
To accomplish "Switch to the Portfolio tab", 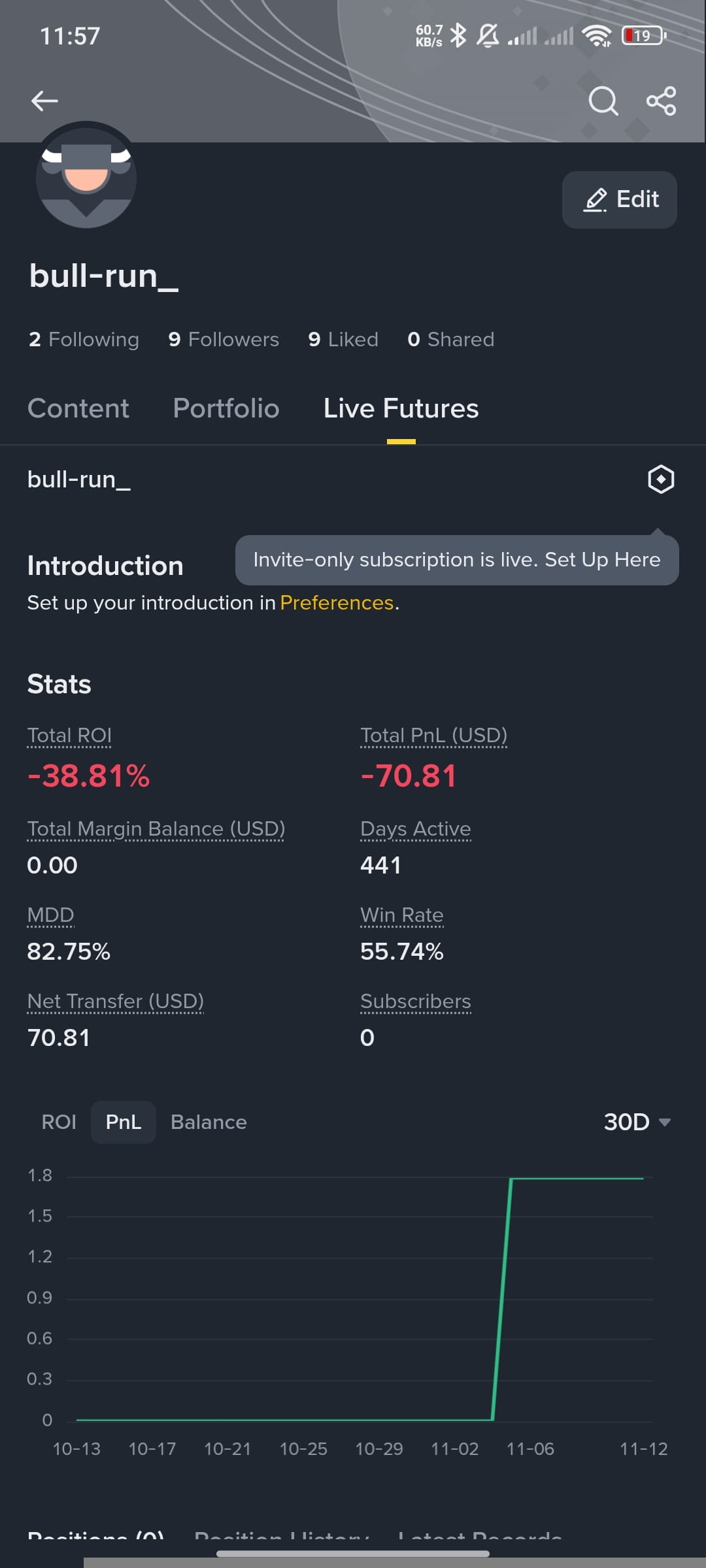I will pos(226,408).
